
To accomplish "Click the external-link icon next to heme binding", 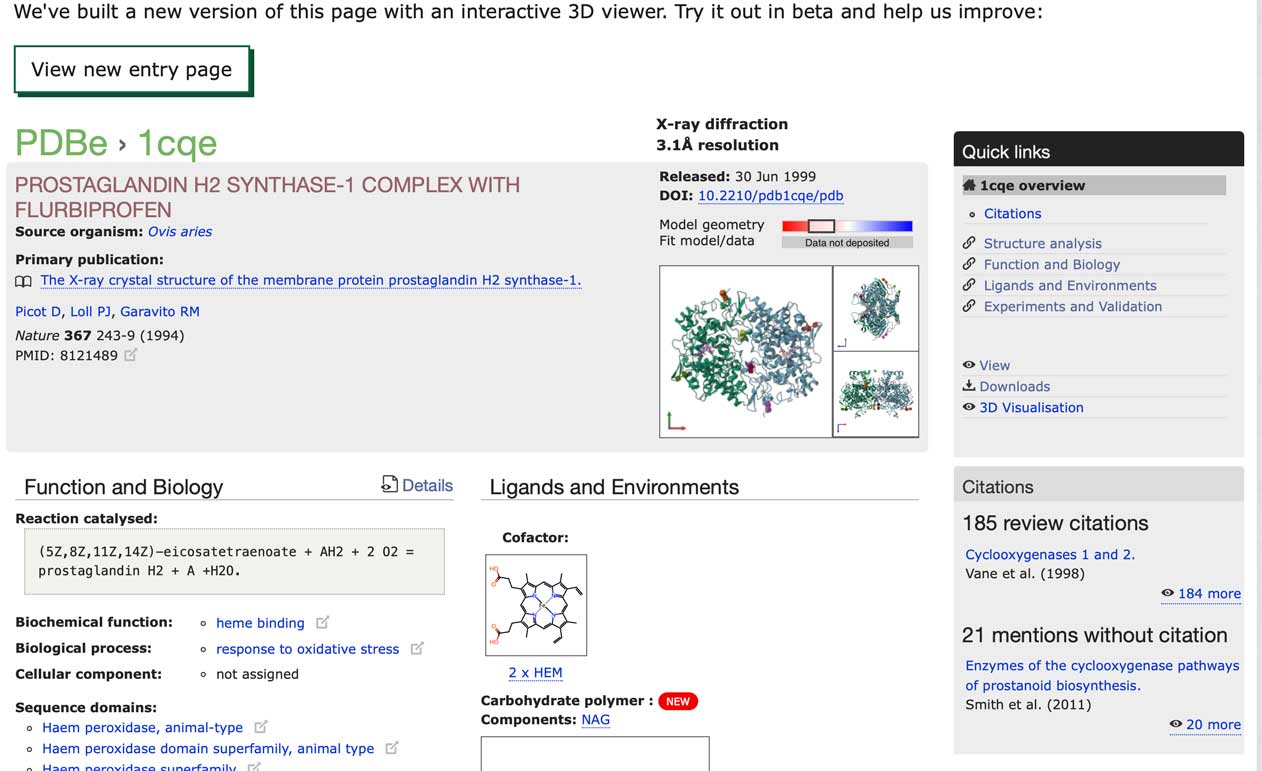I will tap(322, 622).
